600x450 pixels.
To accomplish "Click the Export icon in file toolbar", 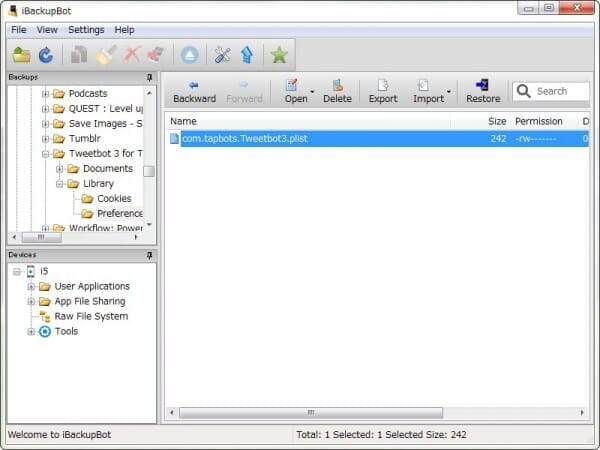I will click(x=382, y=91).
